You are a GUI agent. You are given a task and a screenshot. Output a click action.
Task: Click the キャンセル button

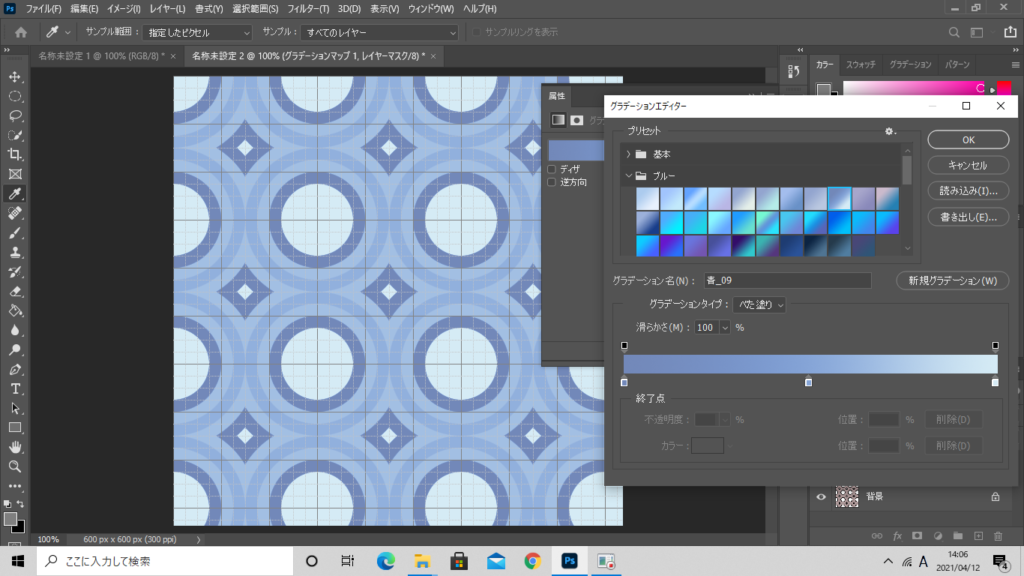[x=968, y=165]
